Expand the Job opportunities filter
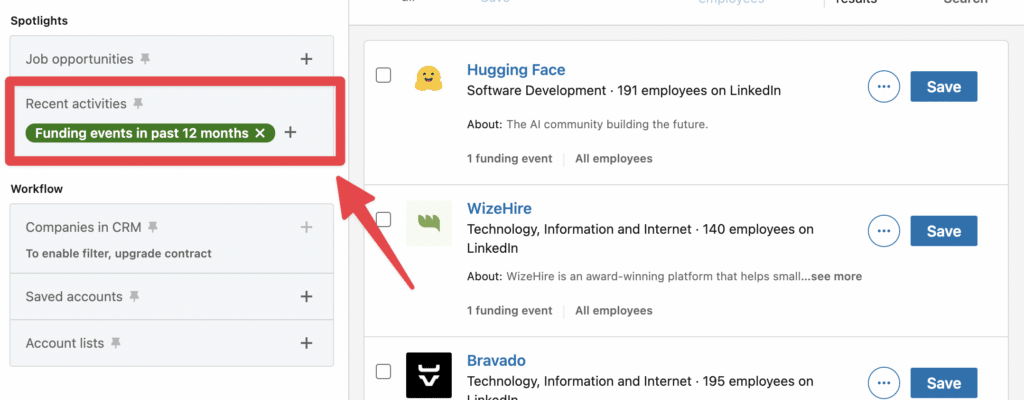 click(x=306, y=59)
